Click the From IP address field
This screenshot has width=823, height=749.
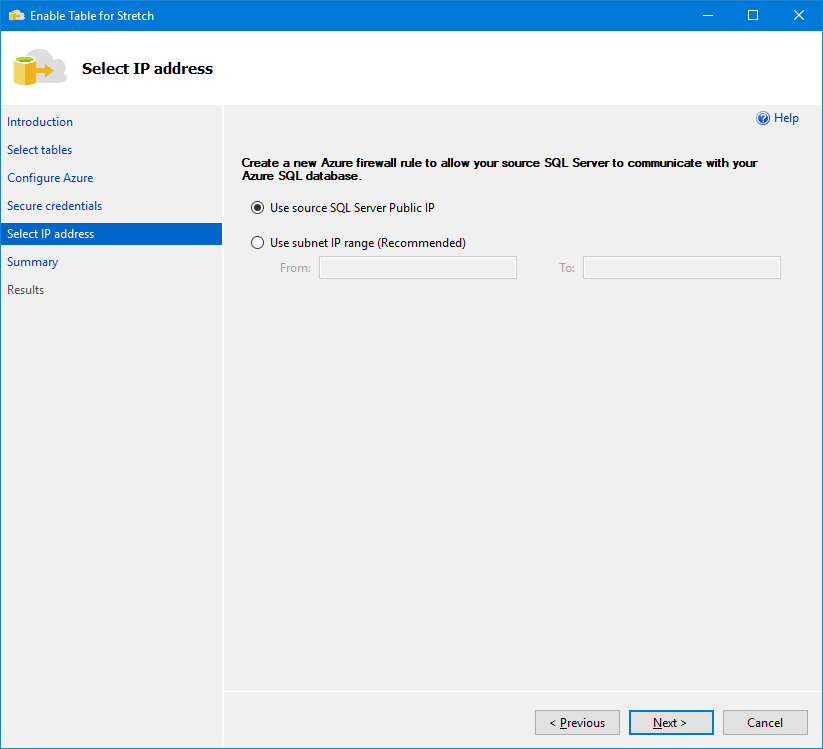[418, 268]
